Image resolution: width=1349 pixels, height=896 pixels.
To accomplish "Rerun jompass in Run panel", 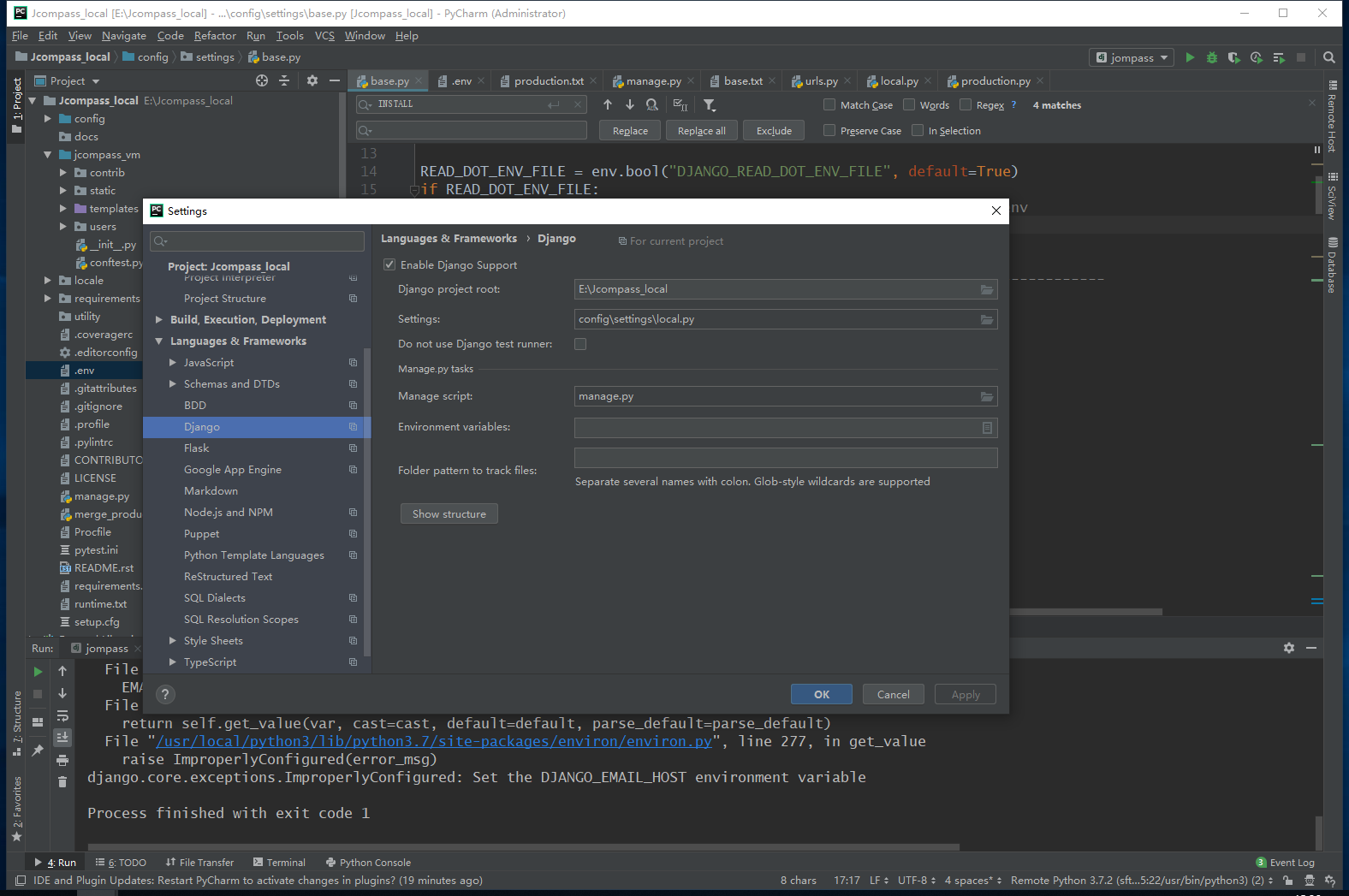I will point(38,672).
